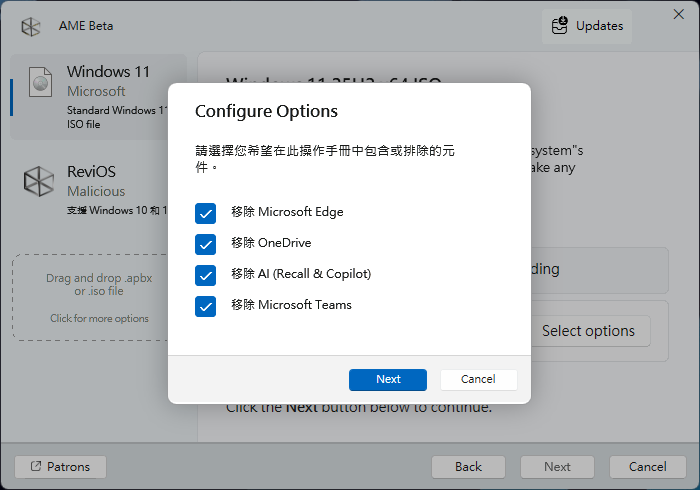Click the Patrons external link icon
700x490 pixels.
(x=37, y=467)
